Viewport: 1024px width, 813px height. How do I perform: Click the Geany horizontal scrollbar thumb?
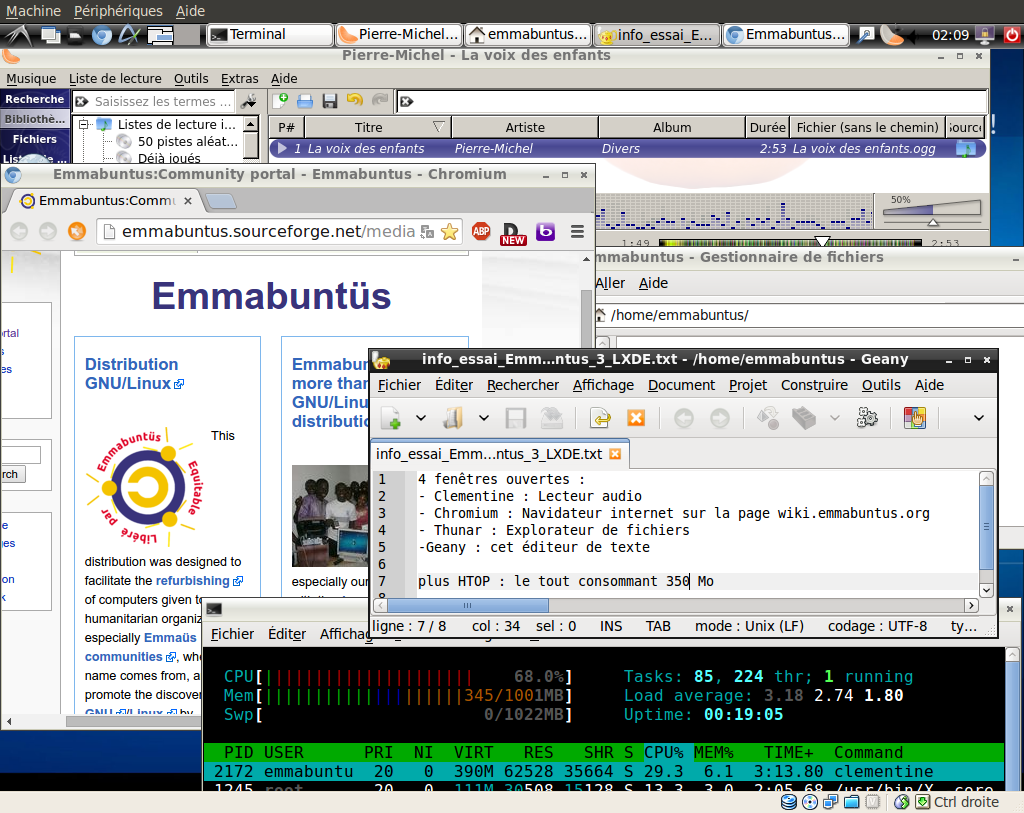pos(468,605)
